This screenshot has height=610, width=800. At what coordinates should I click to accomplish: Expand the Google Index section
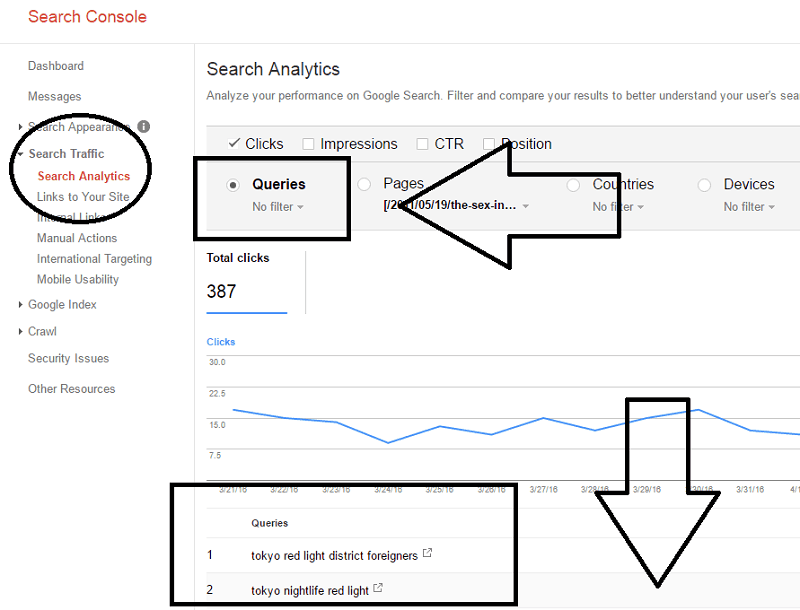[x=20, y=304]
